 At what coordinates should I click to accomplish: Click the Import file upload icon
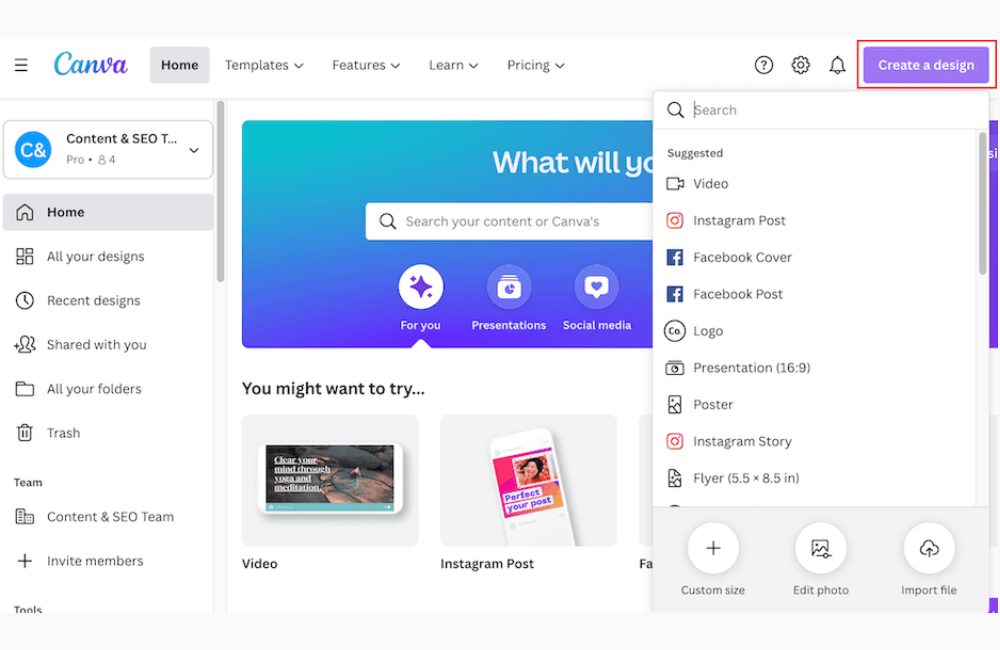929,548
